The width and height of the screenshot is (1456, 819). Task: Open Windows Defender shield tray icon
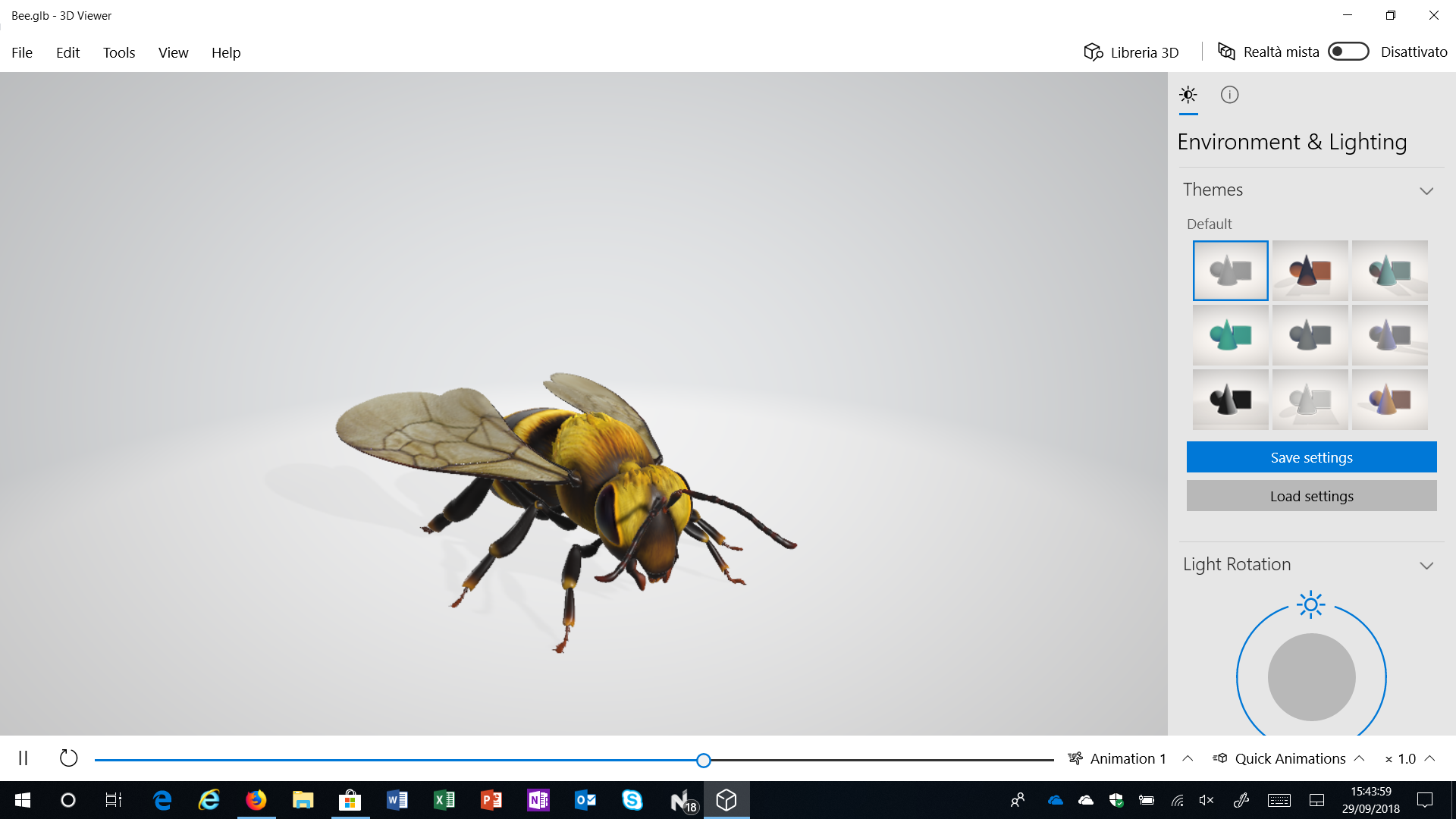click(1116, 800)
